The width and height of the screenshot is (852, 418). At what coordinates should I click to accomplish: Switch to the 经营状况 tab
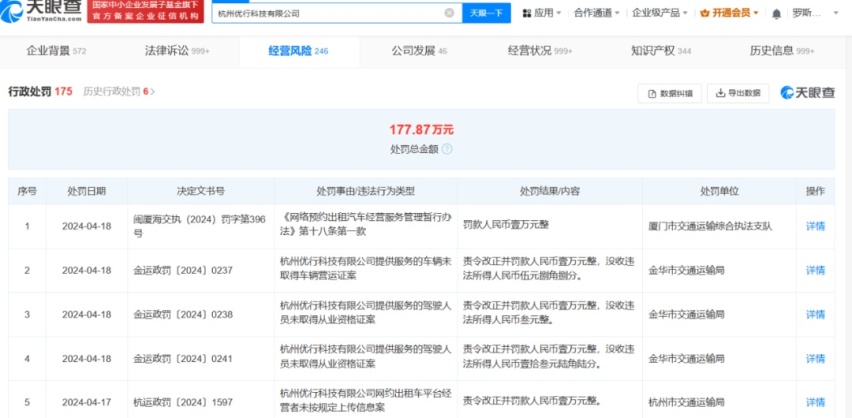[540, 51]
